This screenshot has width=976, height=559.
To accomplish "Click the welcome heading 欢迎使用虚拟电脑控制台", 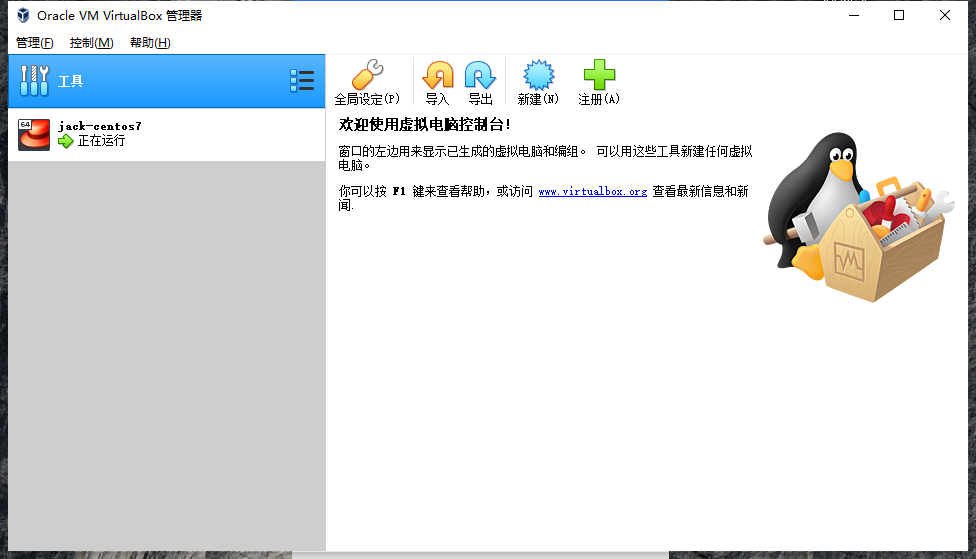I will [425, 124].
